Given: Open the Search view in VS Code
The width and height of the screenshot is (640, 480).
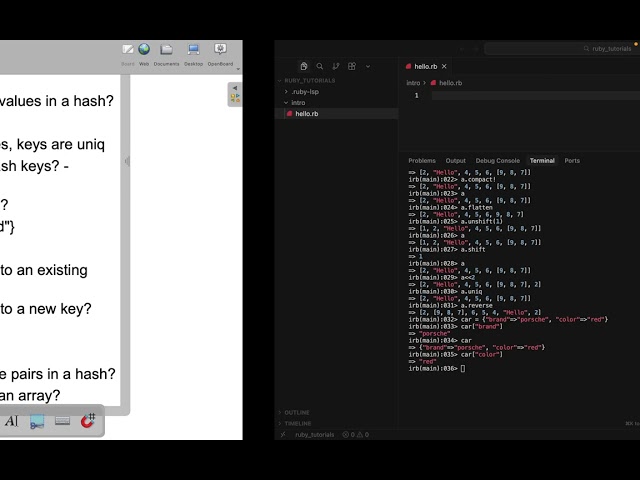Looking at the screenshot, I should [320, 66].
